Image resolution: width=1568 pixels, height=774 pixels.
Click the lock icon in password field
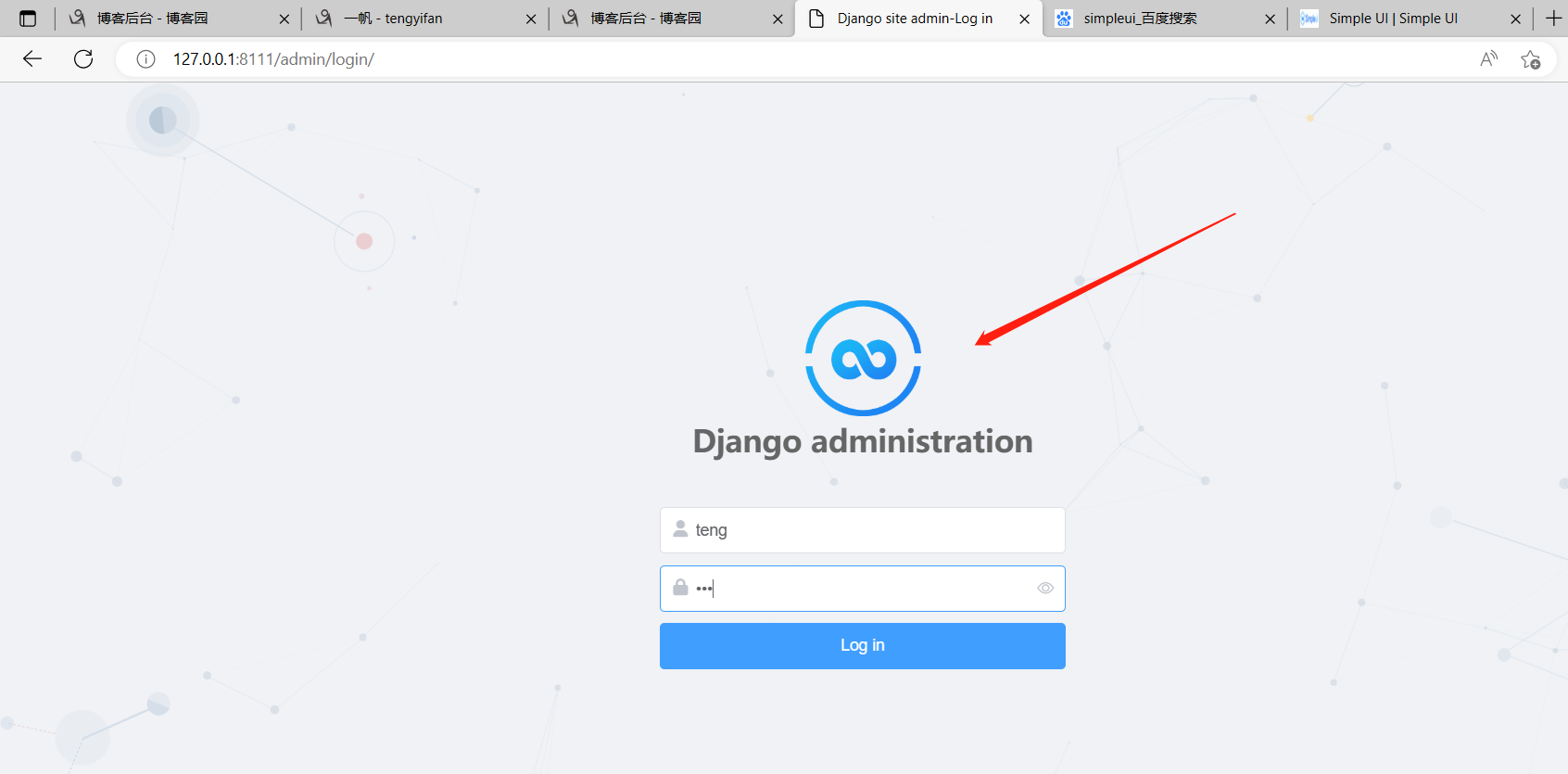point(680,588)
